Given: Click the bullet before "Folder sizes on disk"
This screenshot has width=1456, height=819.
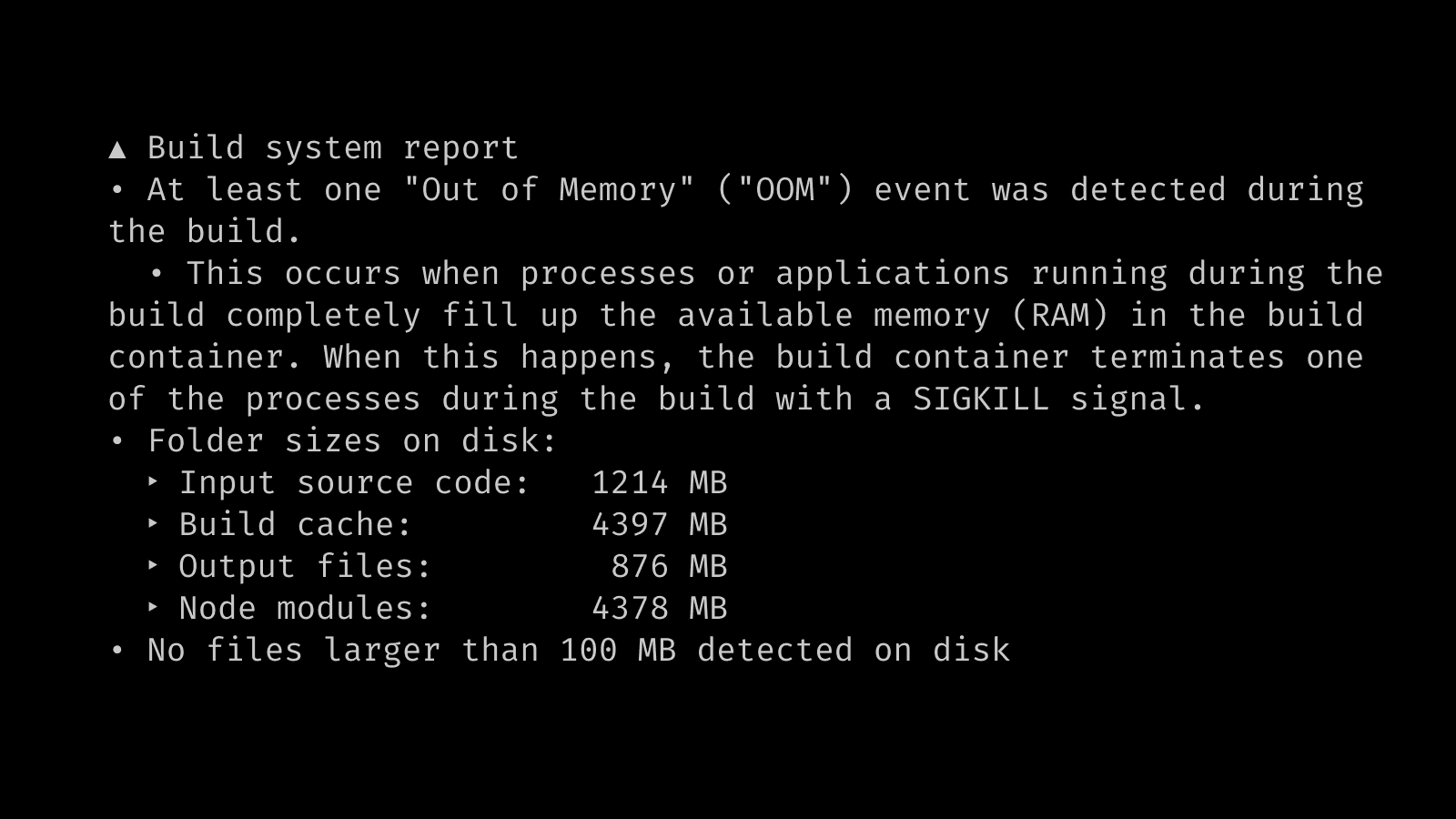Looking at the screenshot, I should [117, 441].
